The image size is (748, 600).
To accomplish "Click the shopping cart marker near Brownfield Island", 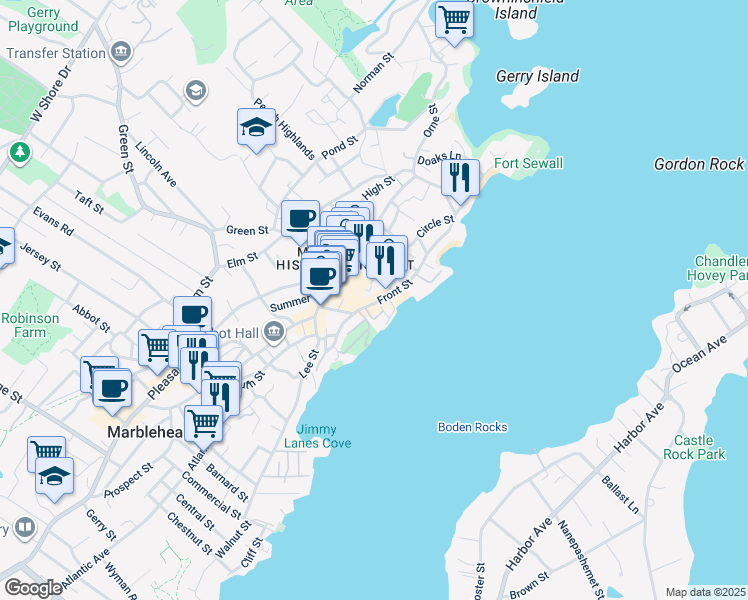I will click(455, 20).
